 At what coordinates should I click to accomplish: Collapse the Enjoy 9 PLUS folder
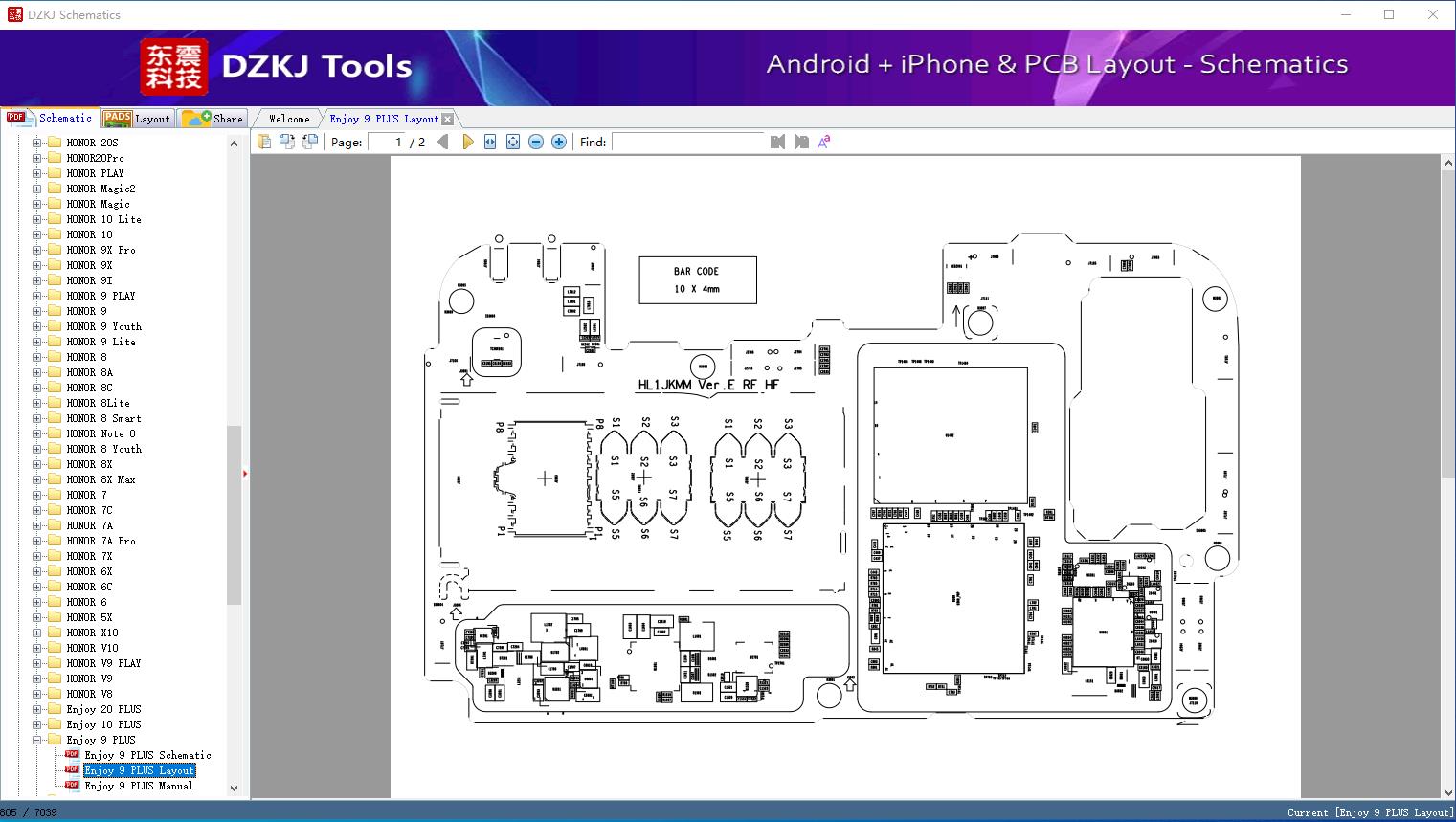tap(36, 740)
